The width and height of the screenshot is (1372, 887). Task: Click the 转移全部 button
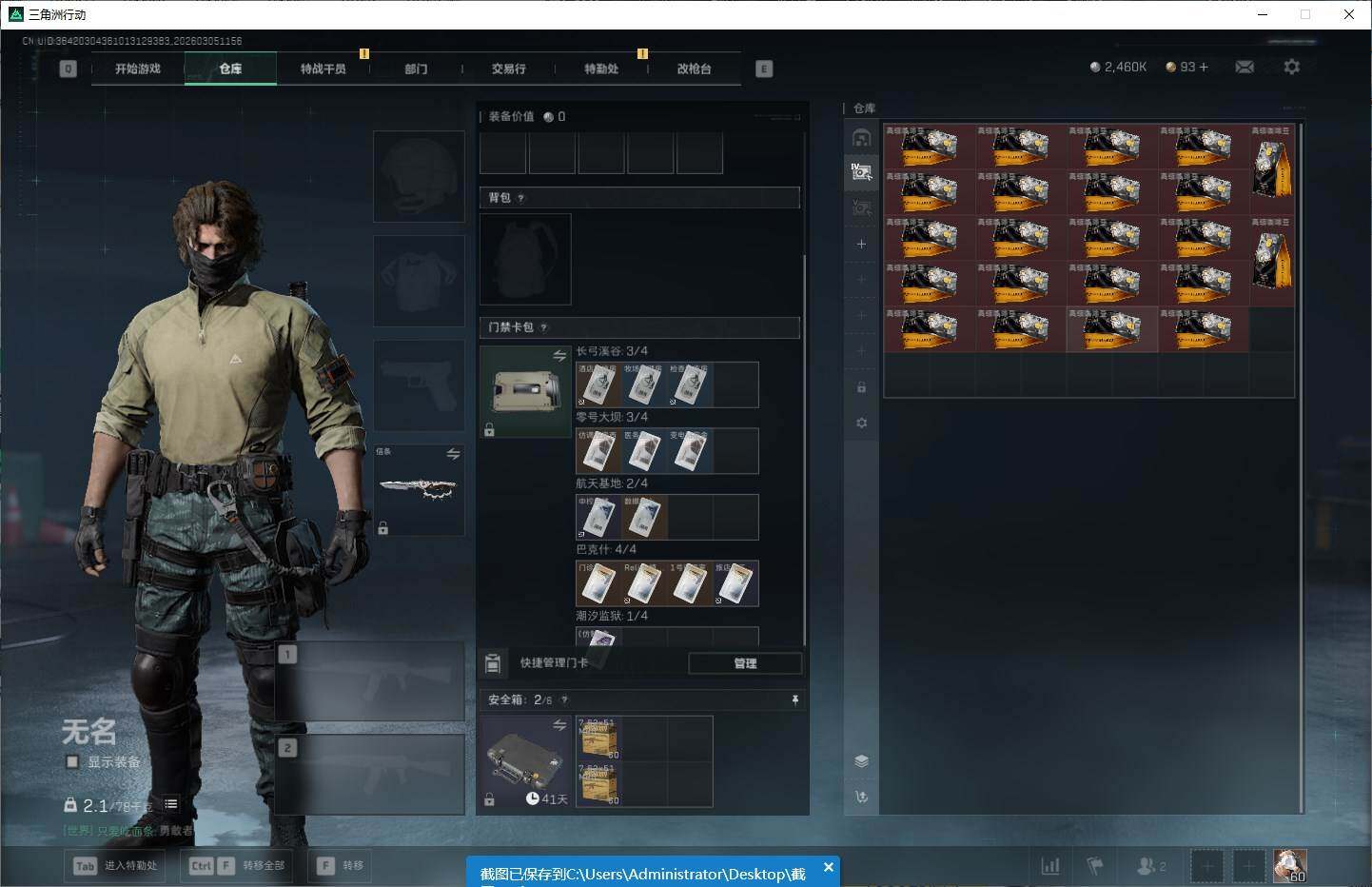(237, 865)
